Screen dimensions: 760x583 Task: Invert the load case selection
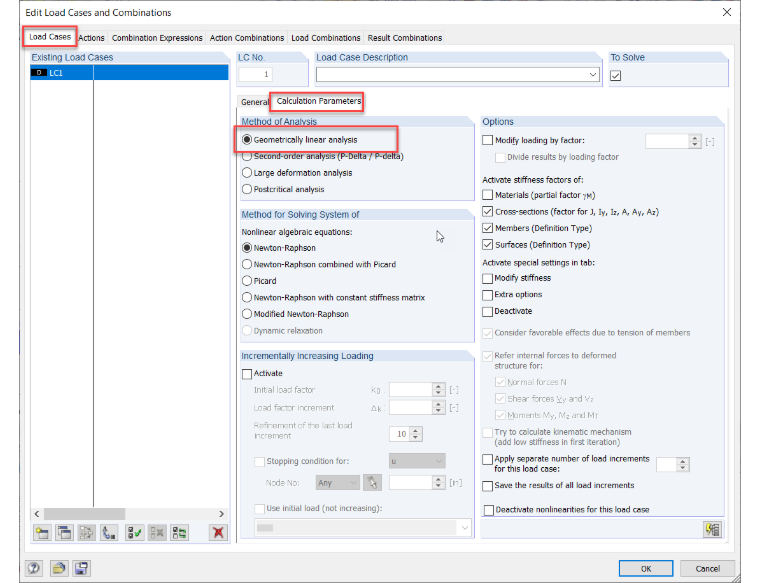pos(179,533)
